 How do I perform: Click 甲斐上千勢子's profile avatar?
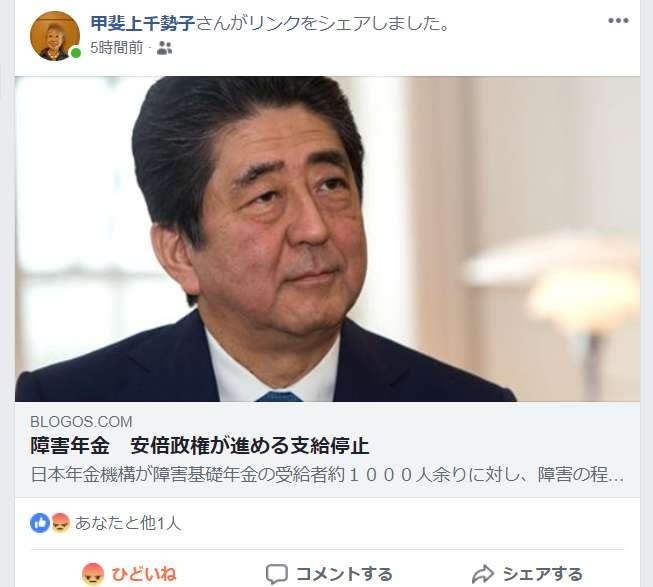(x=55, y=36)
